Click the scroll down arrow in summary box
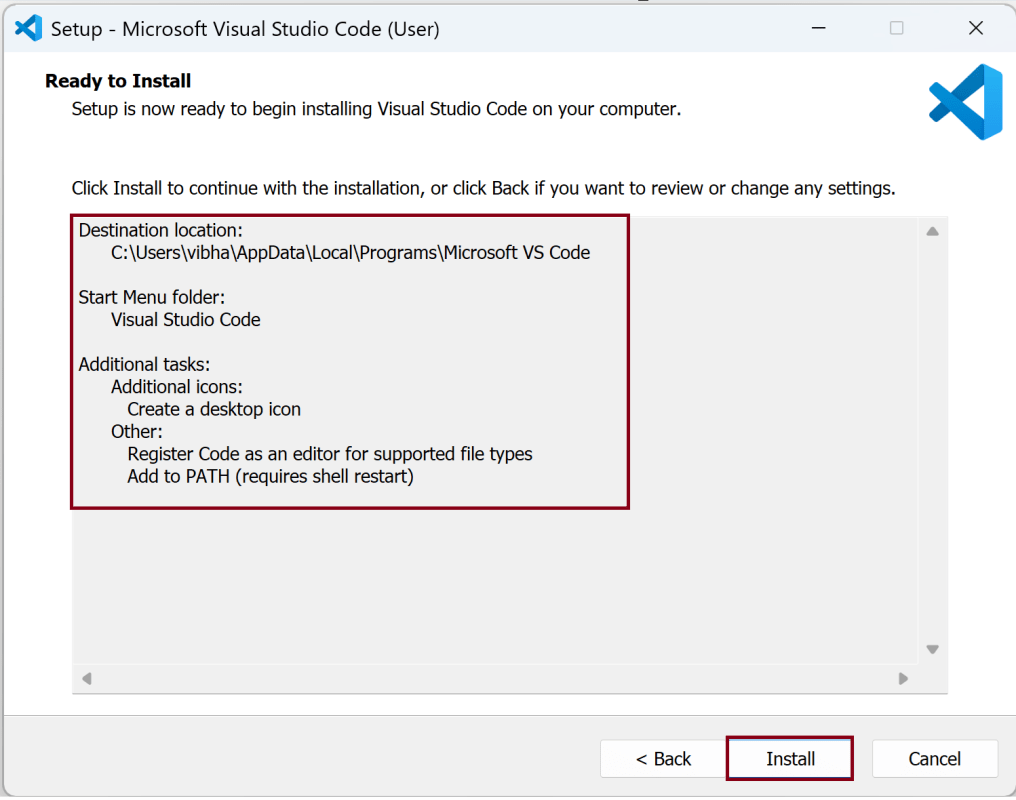The height and width of the screenshot is (800, 1016). [x=932, y=649]
